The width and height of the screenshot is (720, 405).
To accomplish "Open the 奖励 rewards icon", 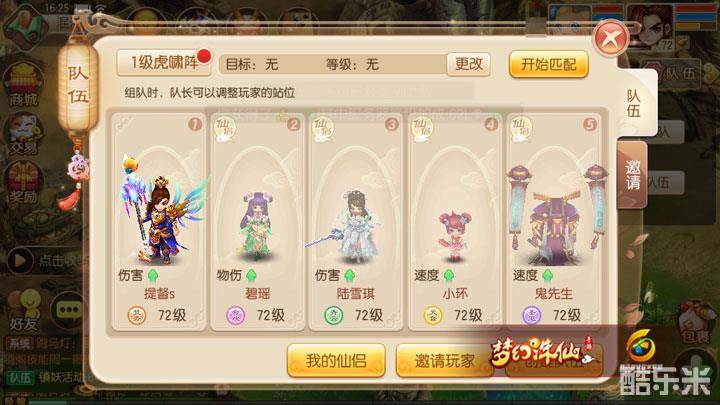I will click(x=23, y=184).
